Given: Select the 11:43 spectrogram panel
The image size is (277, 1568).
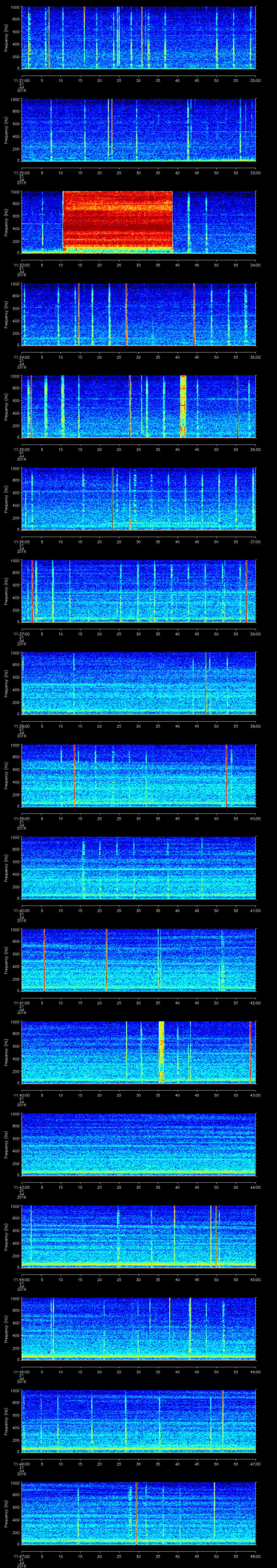Looking at the screenshot, I should [x=138, y=1144].
